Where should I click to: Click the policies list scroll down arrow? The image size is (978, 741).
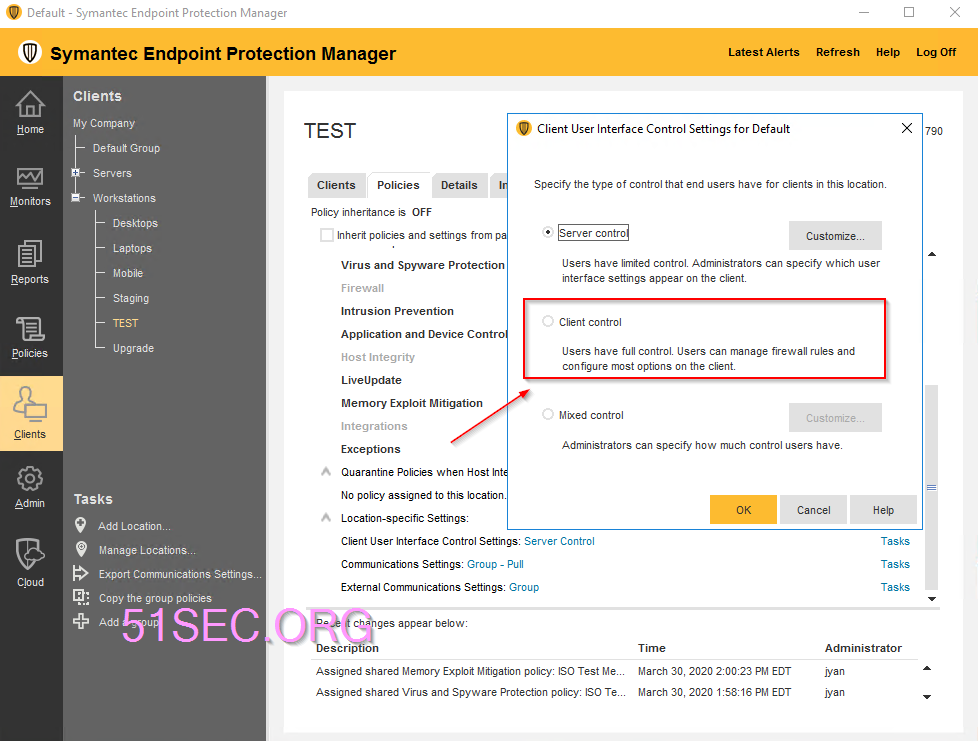(x=932, y=599)
